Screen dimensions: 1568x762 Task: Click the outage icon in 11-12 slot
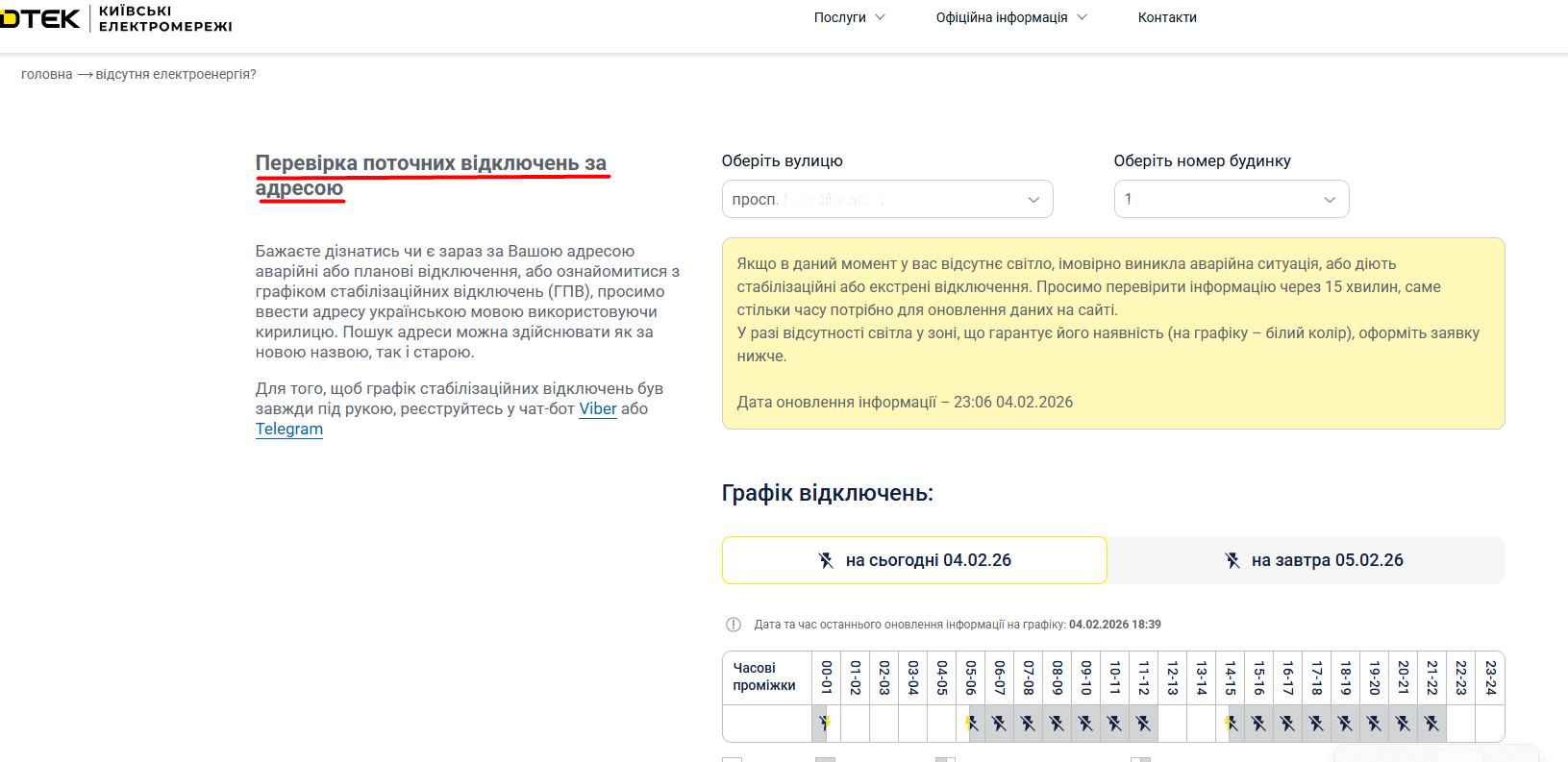coord(1143,723)
